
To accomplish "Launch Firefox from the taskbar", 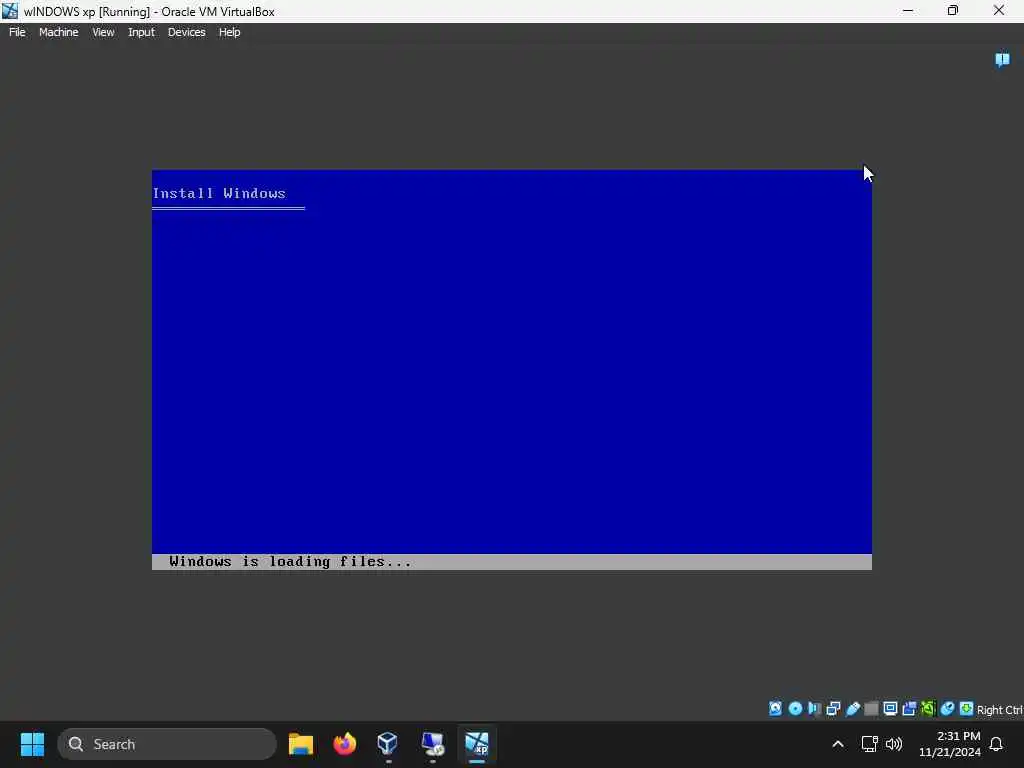I will pyautogui.click(x=344, y=744).
